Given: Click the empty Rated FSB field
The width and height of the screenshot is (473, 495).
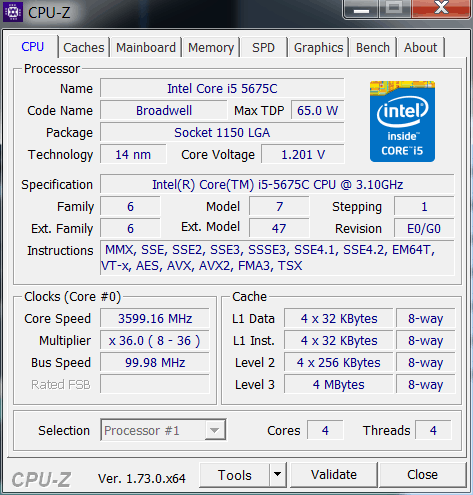Looking at the screenshot, I should 155,385.
